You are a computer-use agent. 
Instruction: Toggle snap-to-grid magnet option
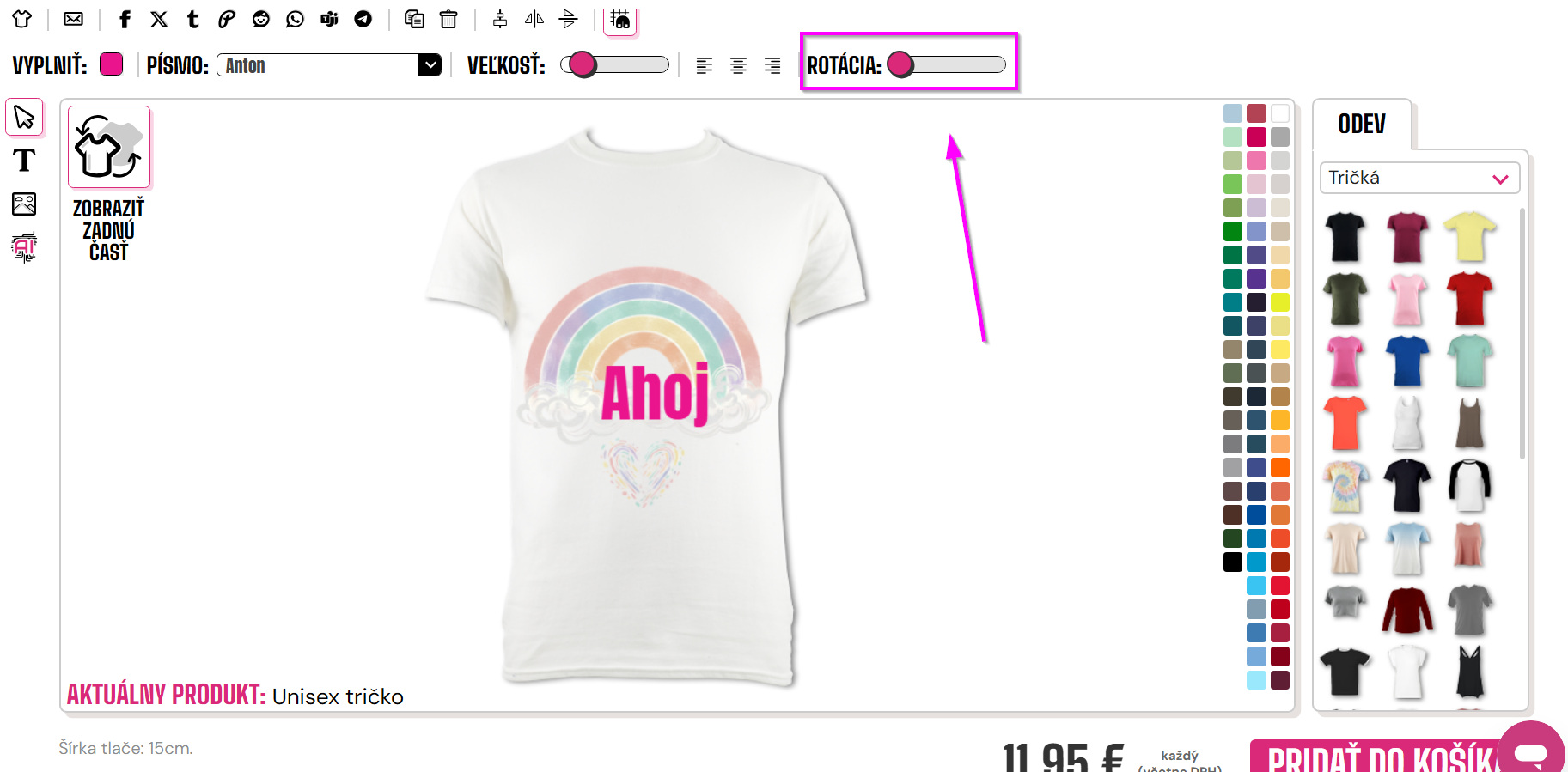(620, 19)
